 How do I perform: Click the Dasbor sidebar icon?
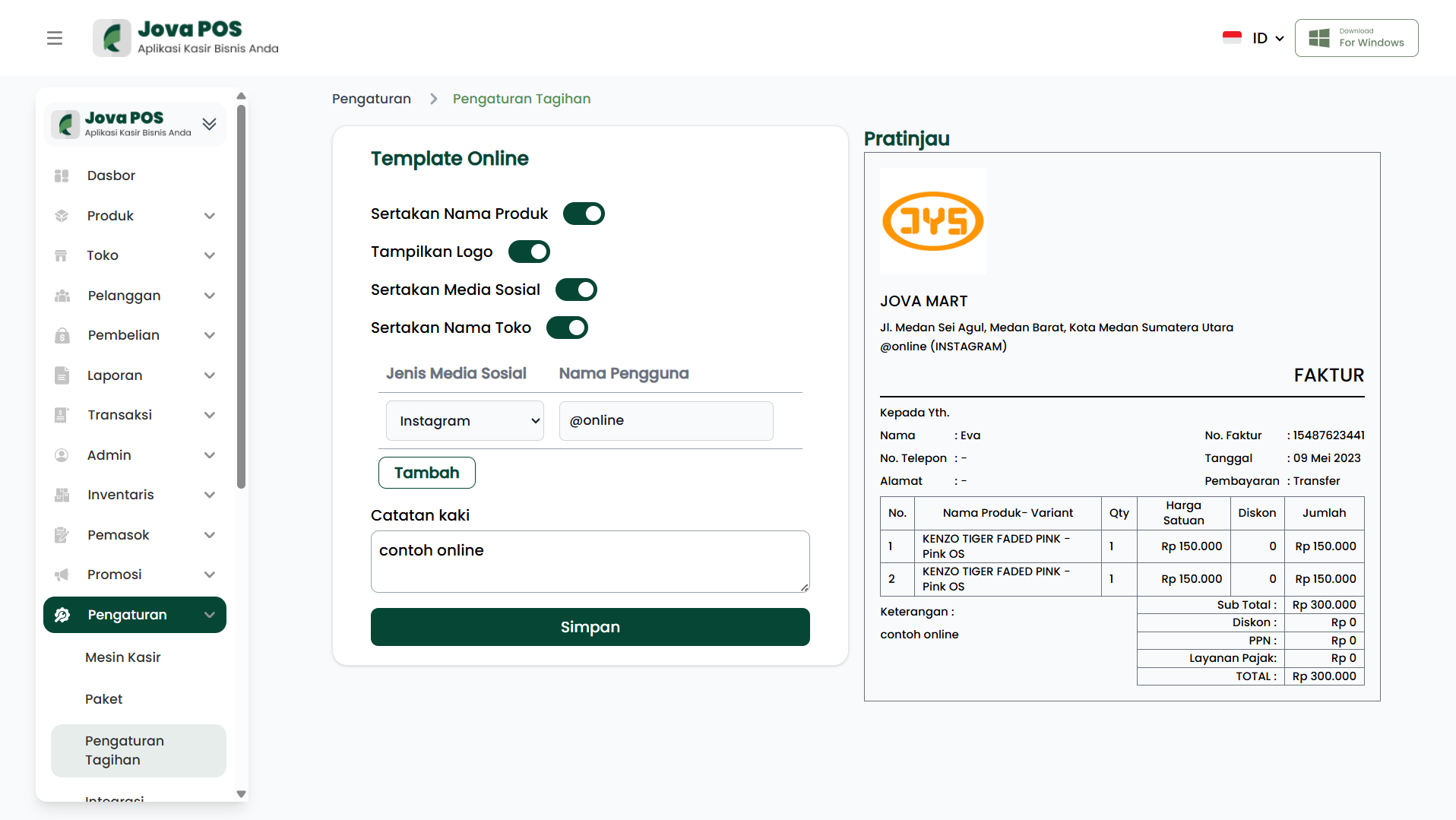click(x=62, y=176)
